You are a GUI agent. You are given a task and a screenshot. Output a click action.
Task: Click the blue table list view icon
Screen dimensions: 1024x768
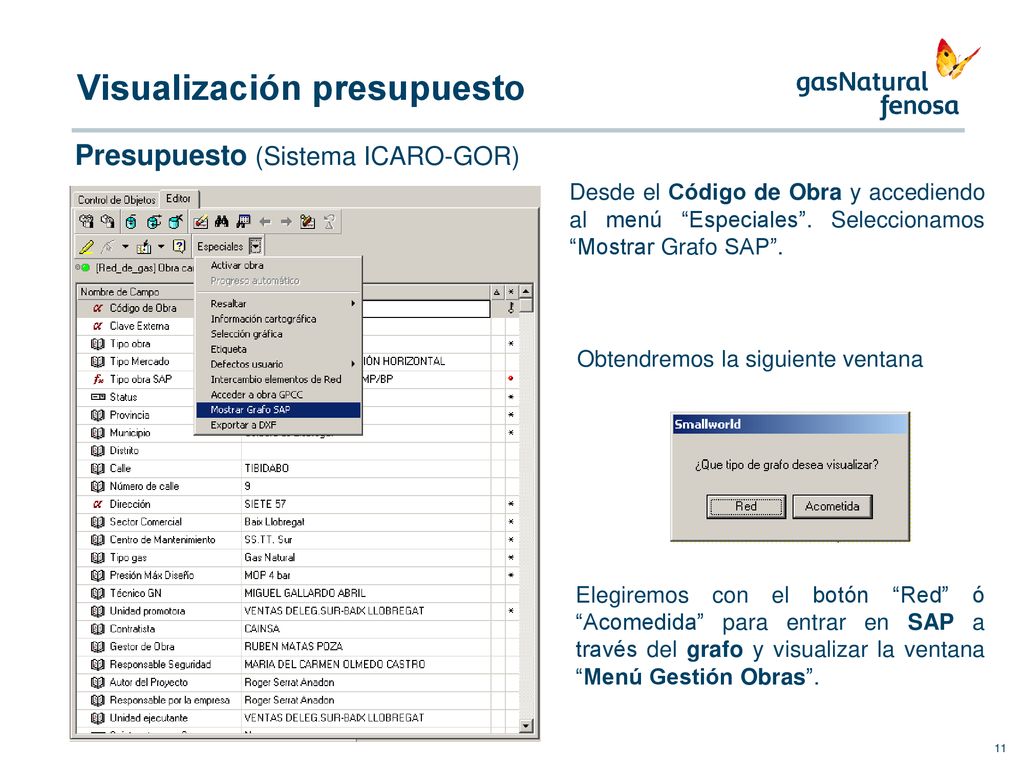pyautogui.click(x=243, y=222)
